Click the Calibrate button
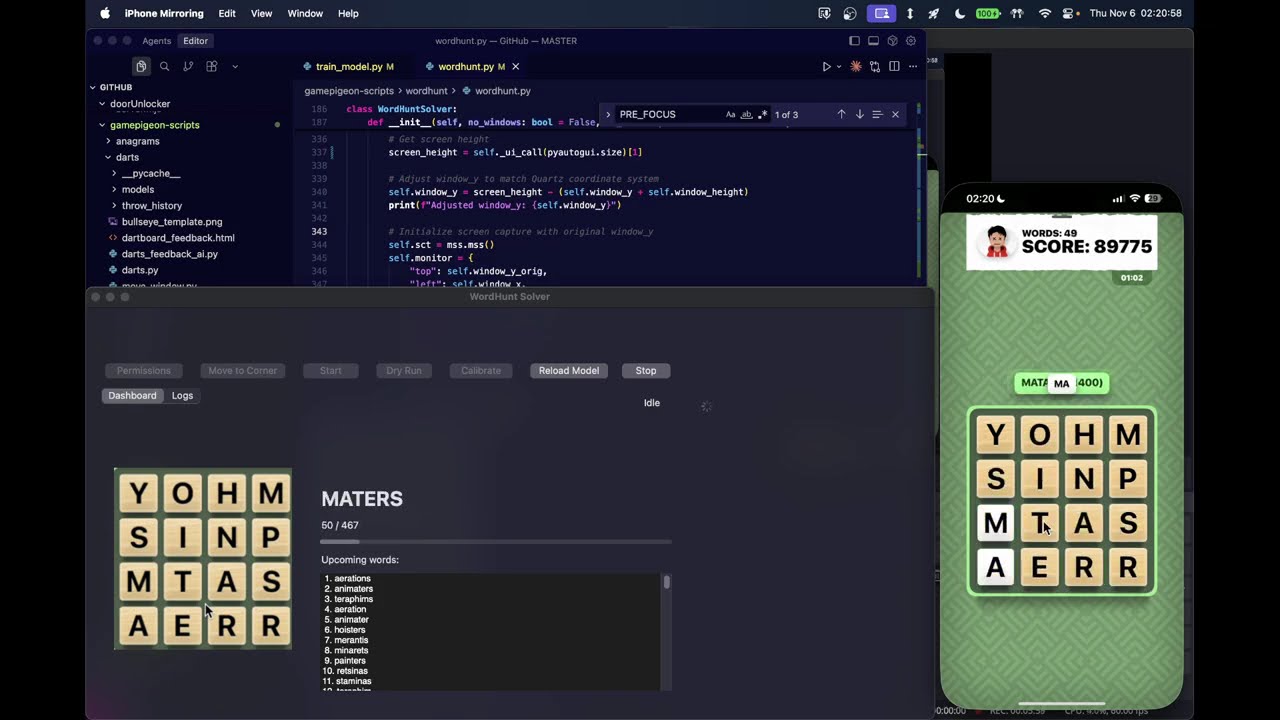Viewport: 1280px width, 720px height. click(481, 370)
